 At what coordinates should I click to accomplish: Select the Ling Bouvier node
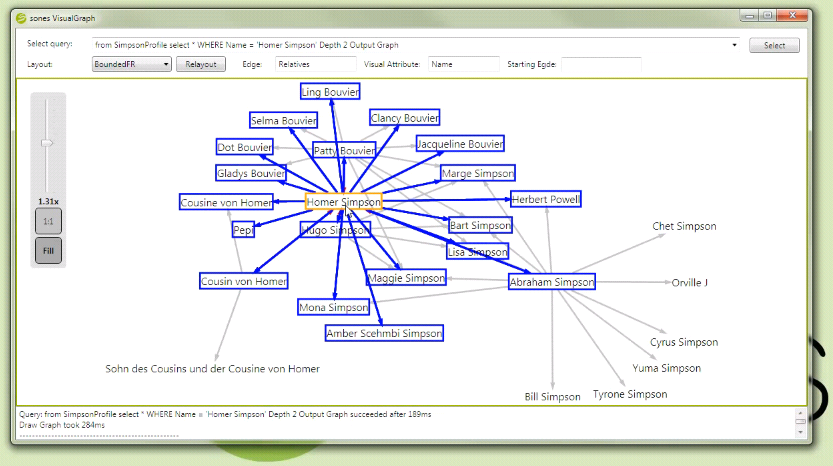click(330, 91)
